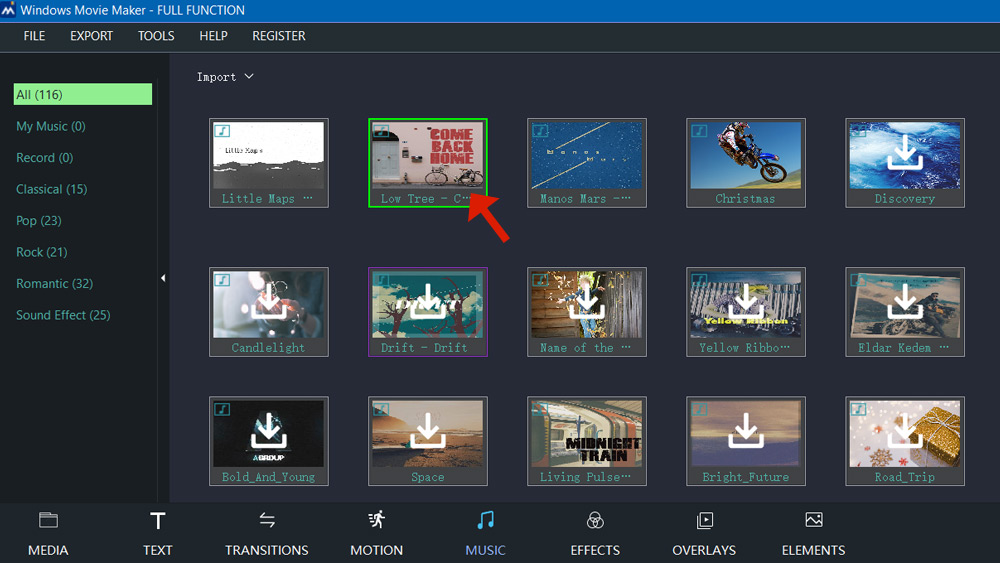Image resolution: width=1000 pixels, height=563 pixels.
Task: Open the Elements picture icon
Action: (x=814, y=520)
